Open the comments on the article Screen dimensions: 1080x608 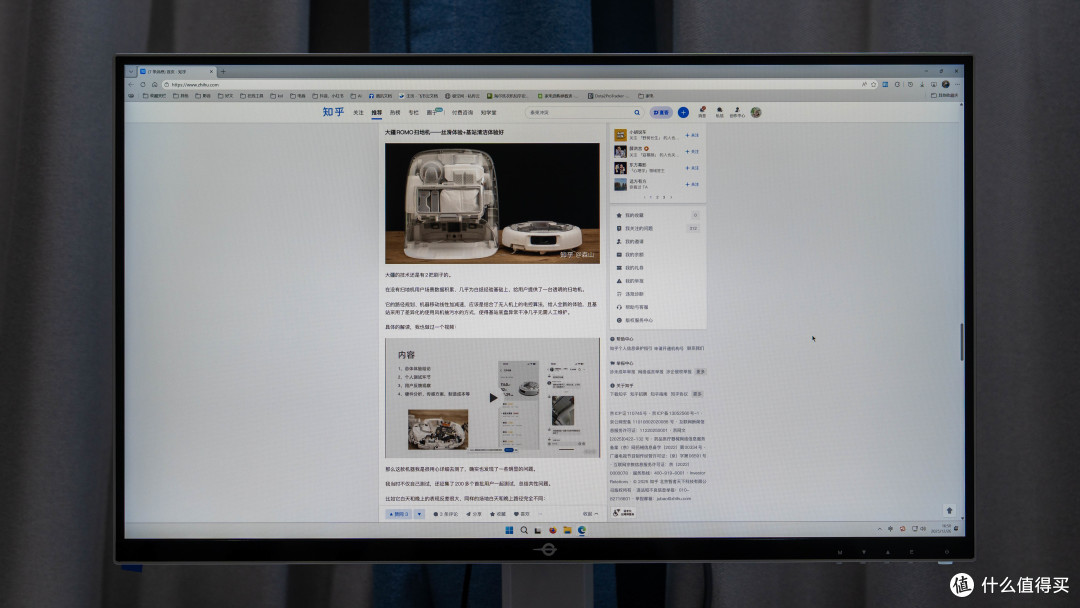446,514
